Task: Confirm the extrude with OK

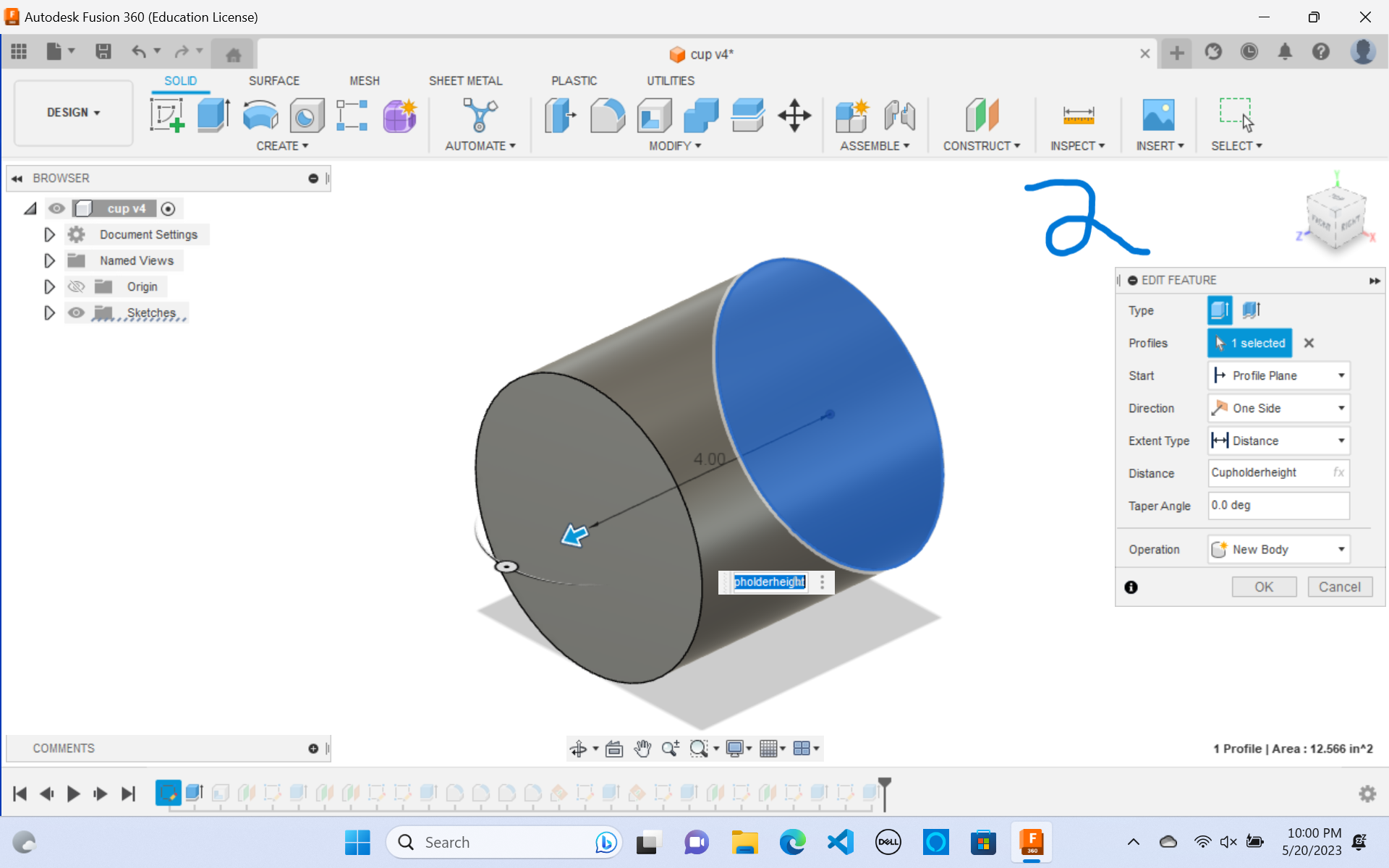Action: (x=1263, y=587)
